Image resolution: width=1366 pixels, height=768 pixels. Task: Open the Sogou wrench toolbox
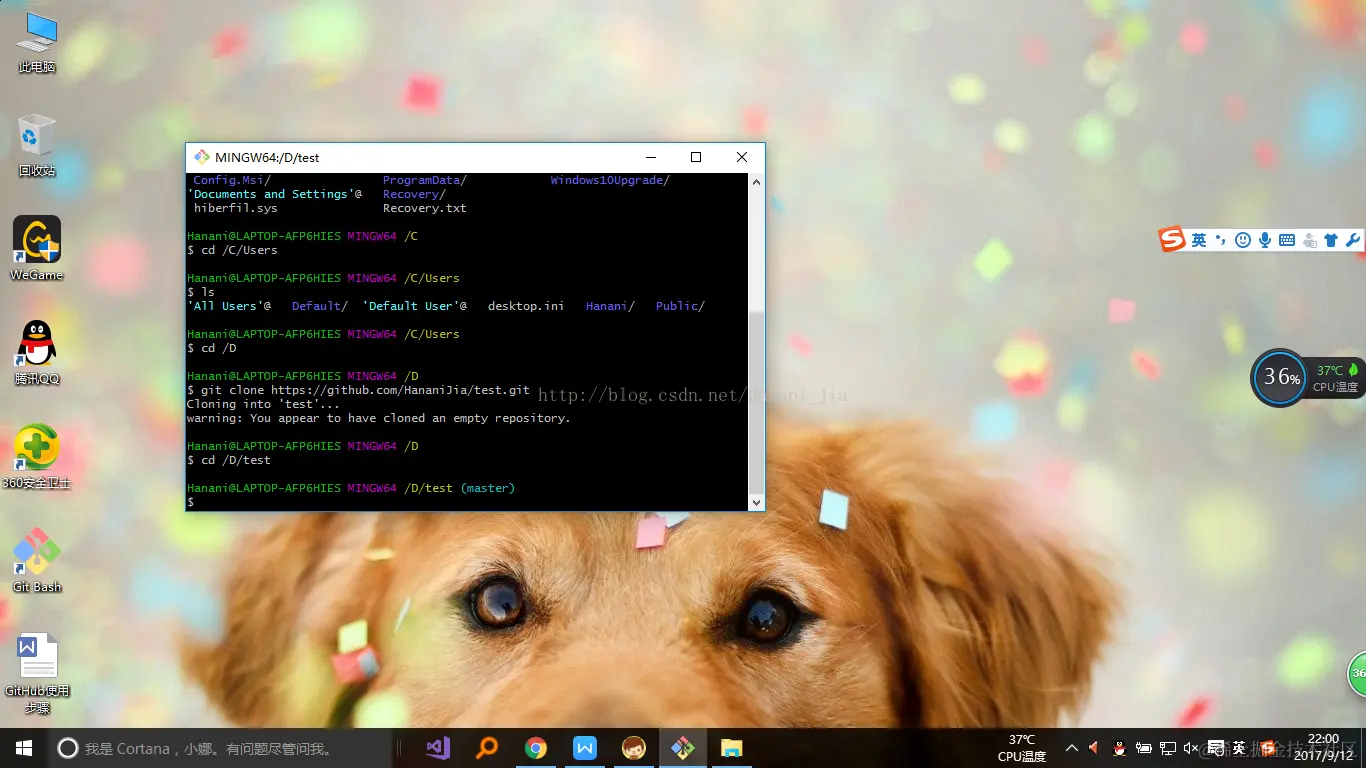coord(1353,240)
